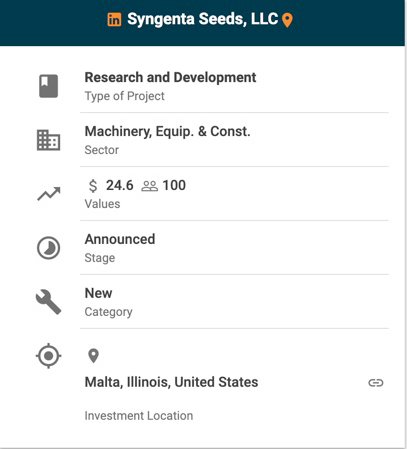
Task: Click the LinkedIn icon beside Syngenta Seeds
Action: pyautogui.click(x=114, y=20)
